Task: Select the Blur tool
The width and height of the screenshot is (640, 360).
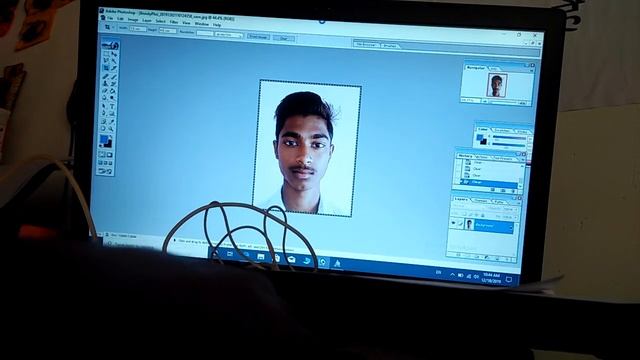Action: (105, 97)
